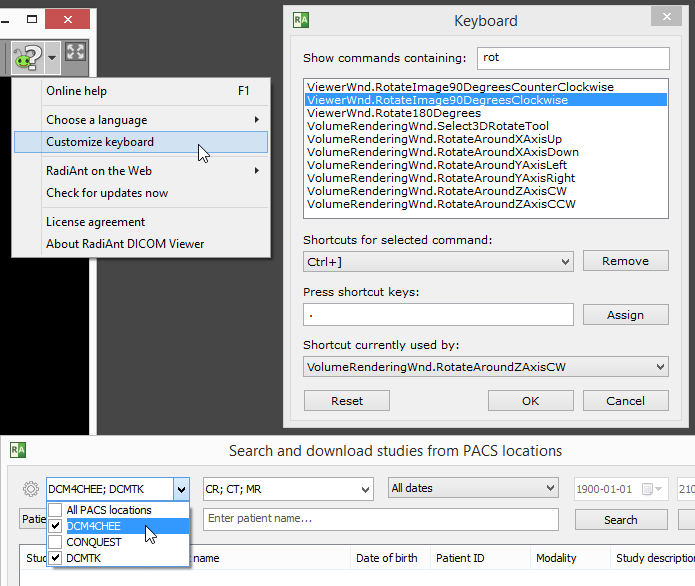This screenshot has height=586, width=695.
Task: Open About RadiAnt DICOM Viewer
Action: (x=141, y=244)
